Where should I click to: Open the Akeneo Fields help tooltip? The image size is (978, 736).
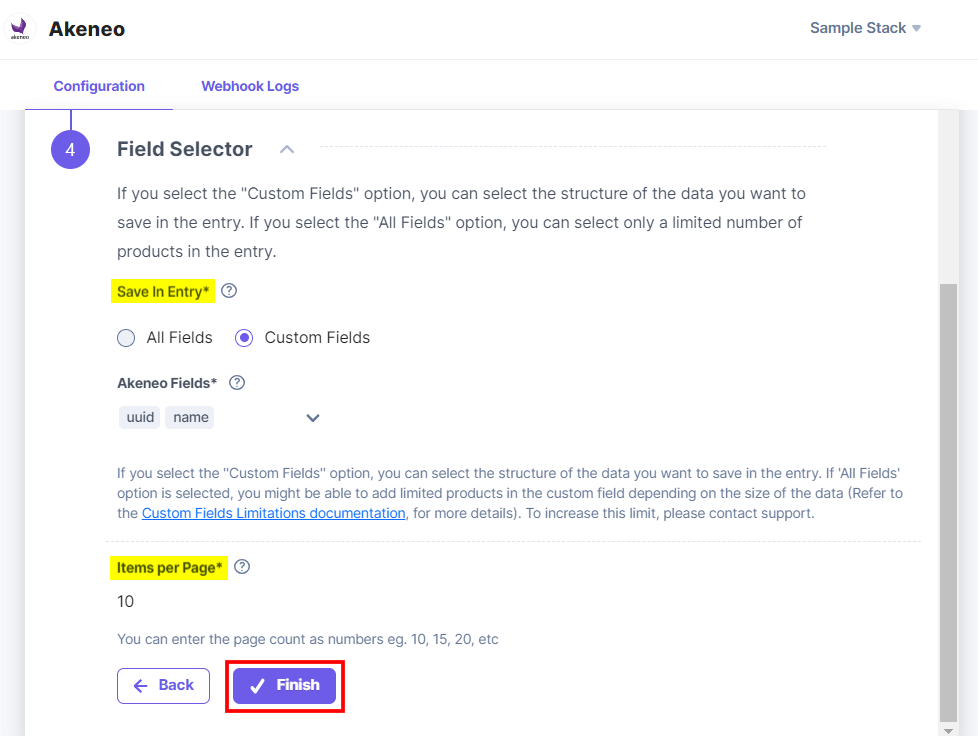(236, 382)
